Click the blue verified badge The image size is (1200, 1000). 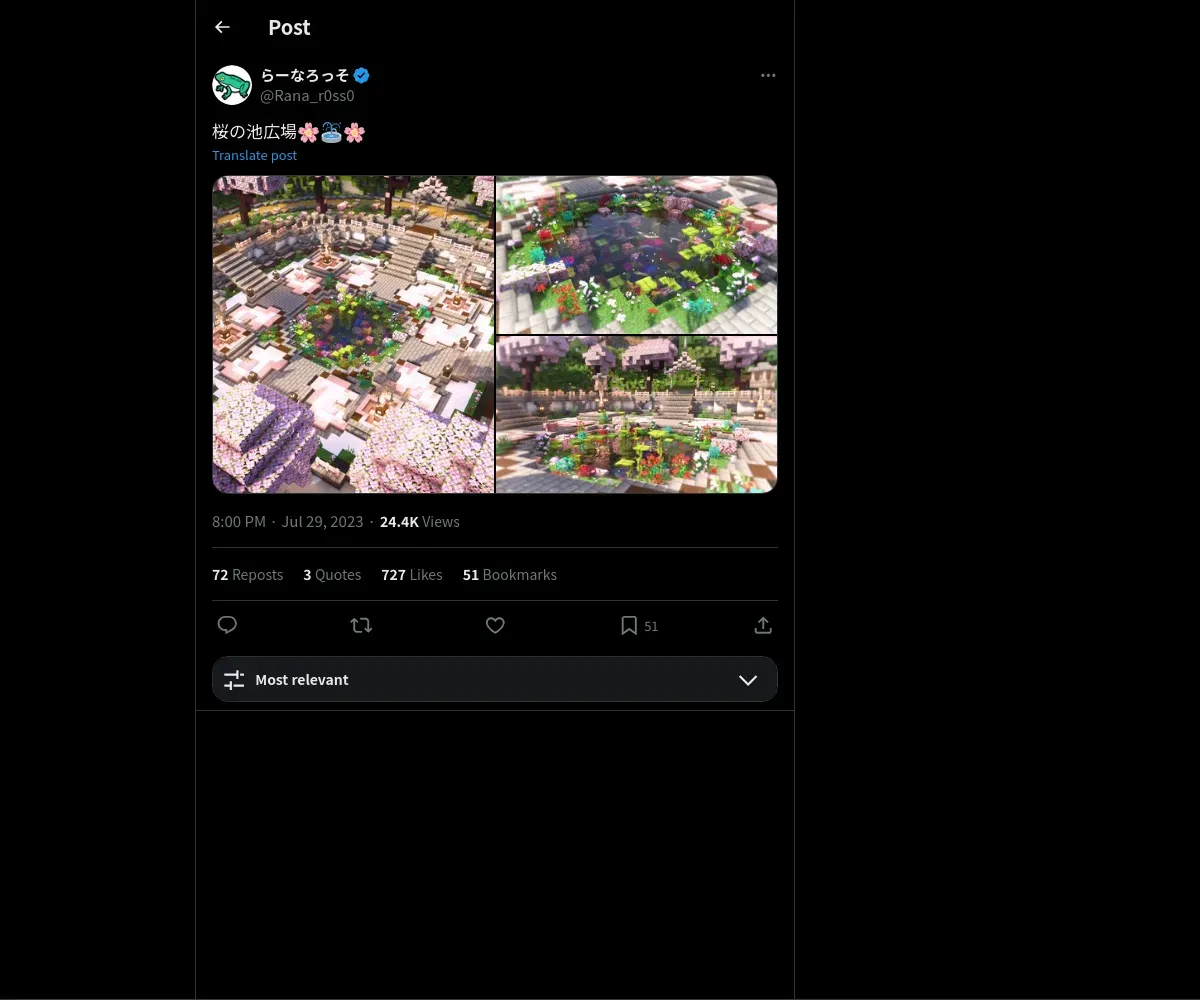[362, 75]
